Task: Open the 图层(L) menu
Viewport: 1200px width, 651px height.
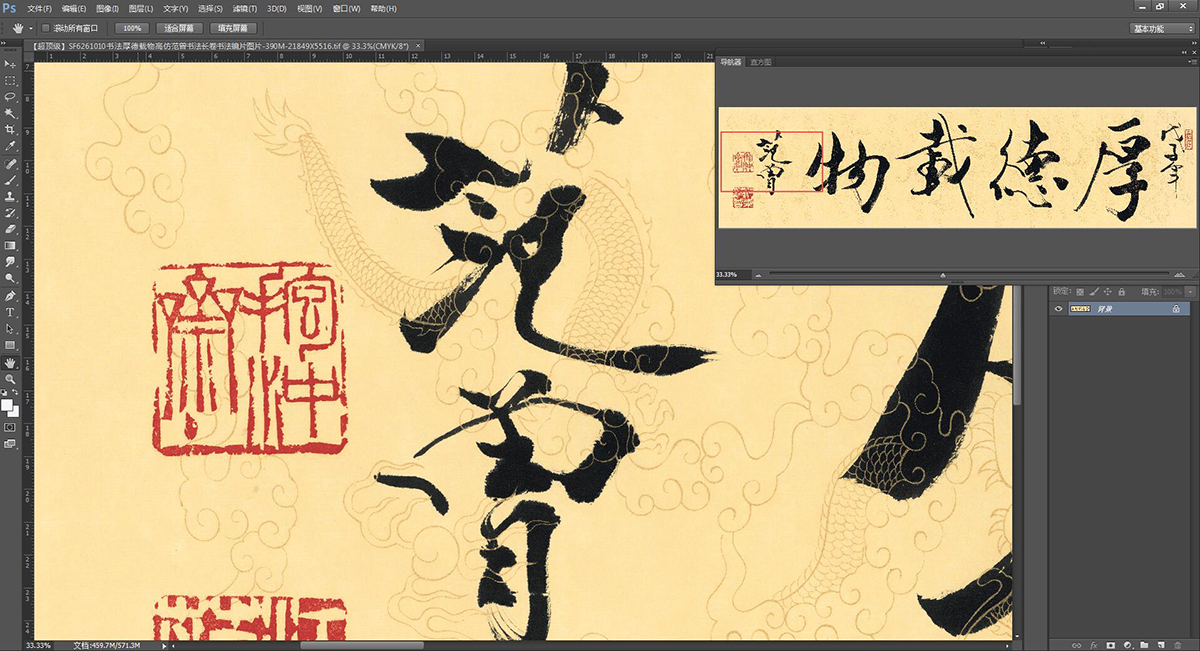Action: tap(141, 8)
